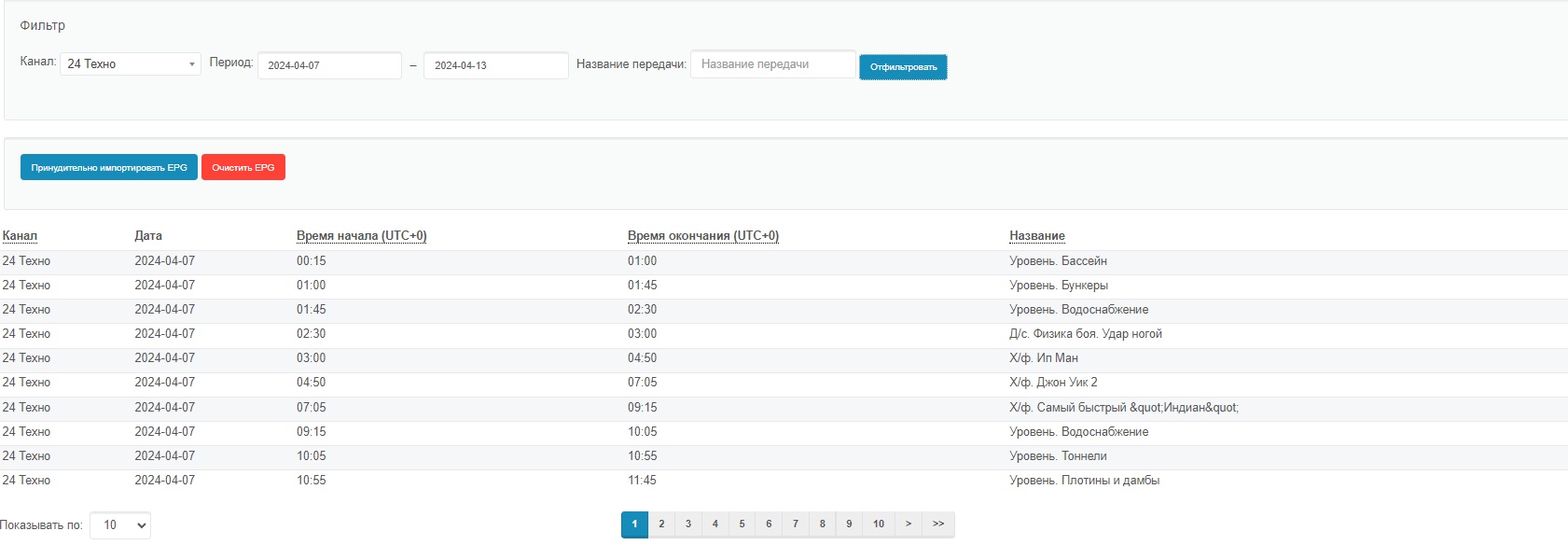Select row title Х/ф. Ип Ман
The width and height of the screenshot is (1568, 545).
click(1044, 358)
